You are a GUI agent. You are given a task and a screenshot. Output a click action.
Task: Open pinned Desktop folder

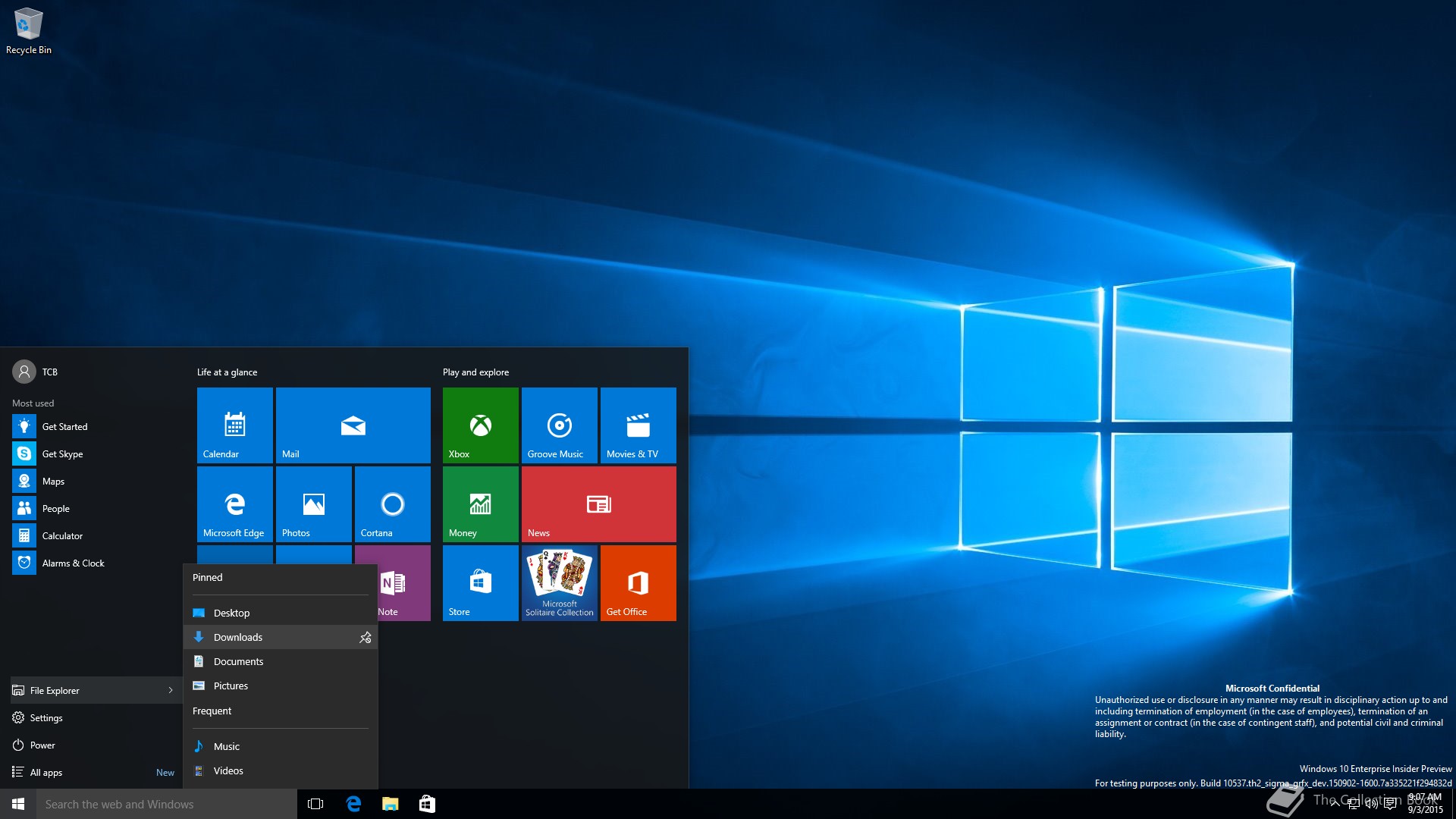click(281, 613)
